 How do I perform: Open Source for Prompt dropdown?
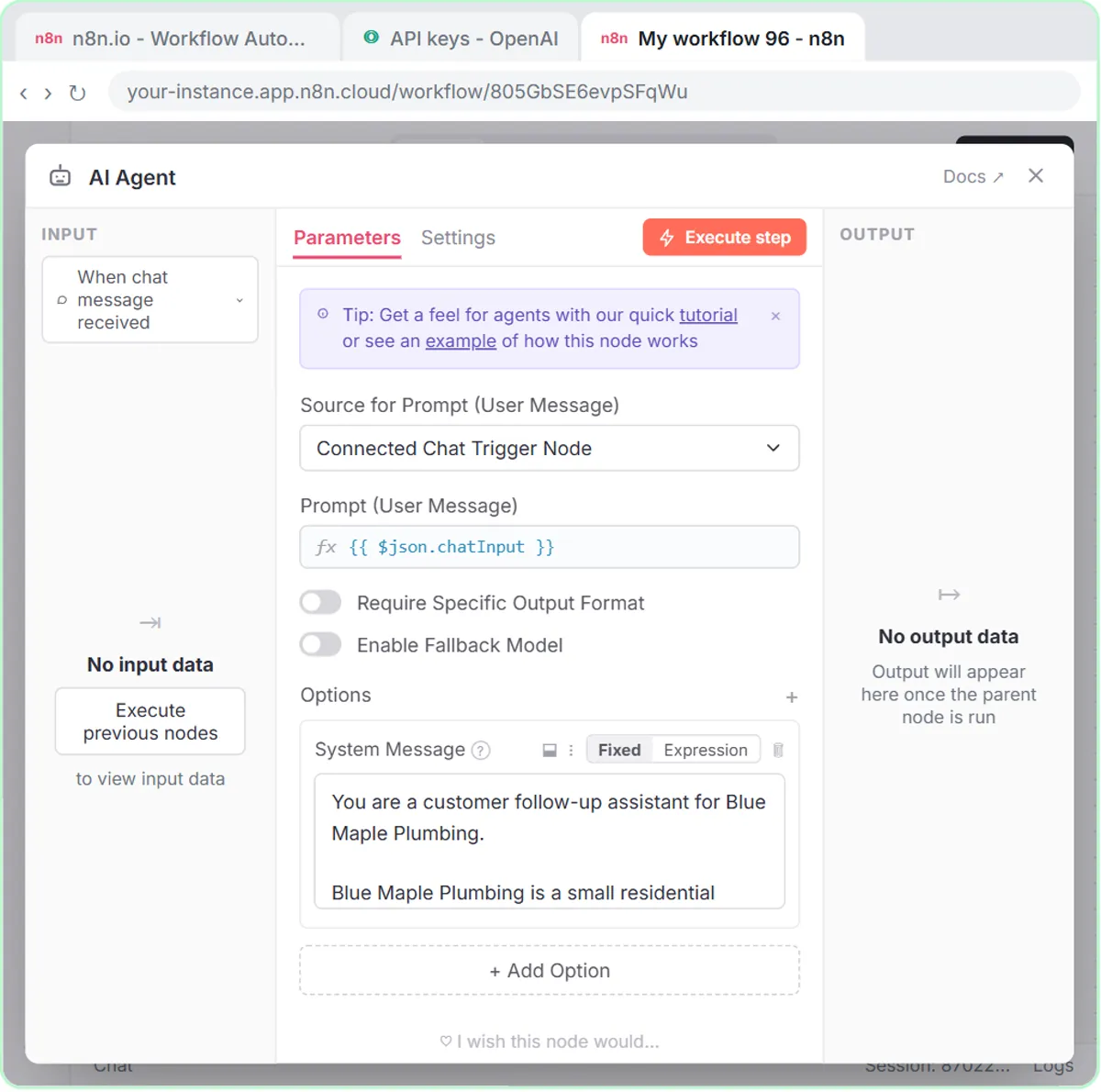(x=550, y=448)
